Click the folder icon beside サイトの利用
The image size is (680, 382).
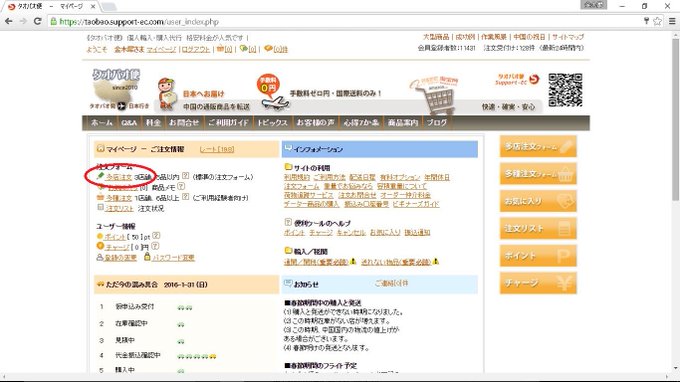[x=288, y=167]
